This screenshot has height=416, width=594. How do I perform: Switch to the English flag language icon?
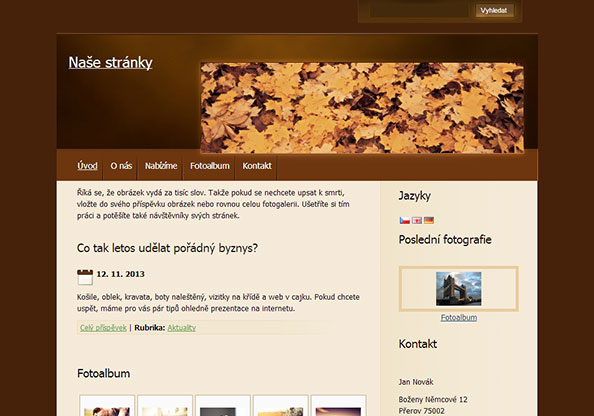pyautogui.click(x=417, y=221)
